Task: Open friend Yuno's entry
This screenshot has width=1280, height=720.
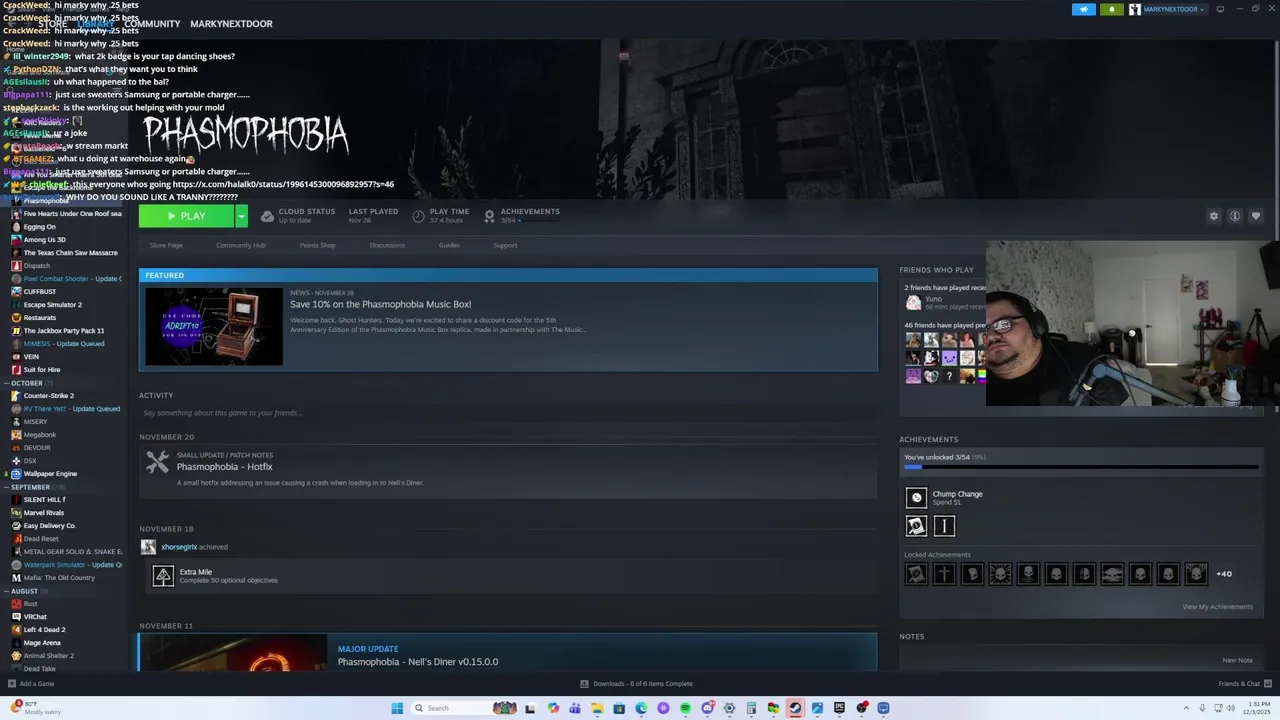Action: 945,302
